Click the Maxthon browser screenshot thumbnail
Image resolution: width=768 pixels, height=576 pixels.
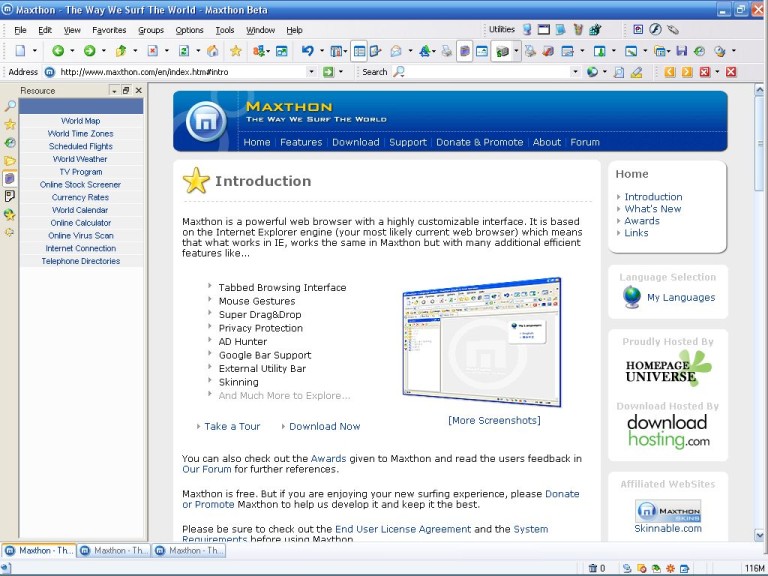pos(481,342)
